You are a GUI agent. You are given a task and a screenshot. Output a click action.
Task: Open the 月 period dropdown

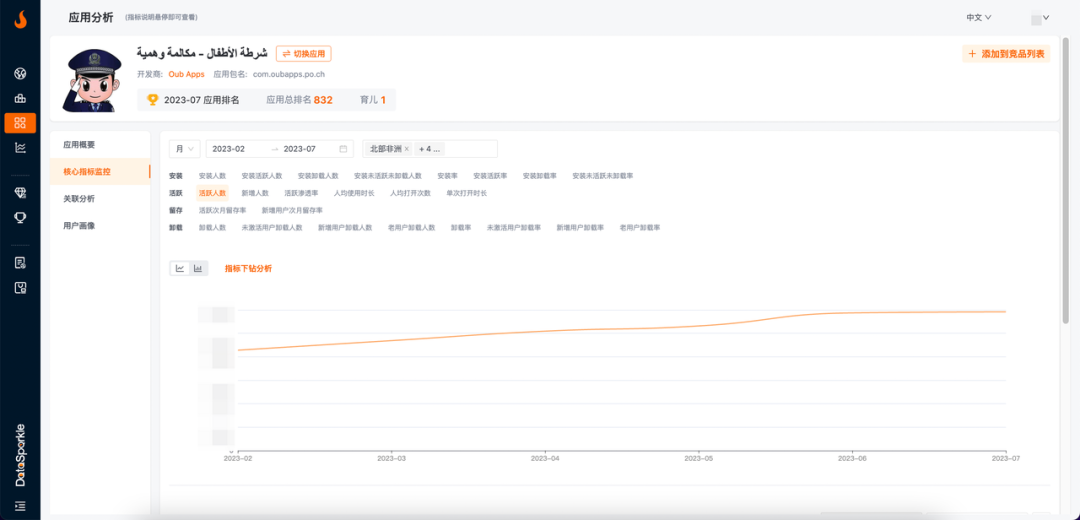click(x=185, y=149)
